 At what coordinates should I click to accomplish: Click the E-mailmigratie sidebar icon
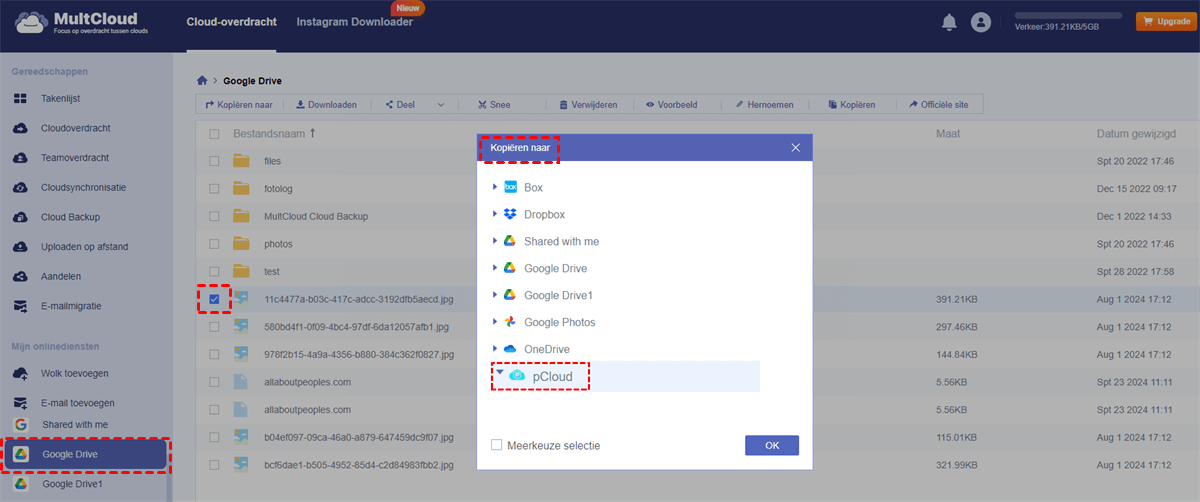point(20,306)
